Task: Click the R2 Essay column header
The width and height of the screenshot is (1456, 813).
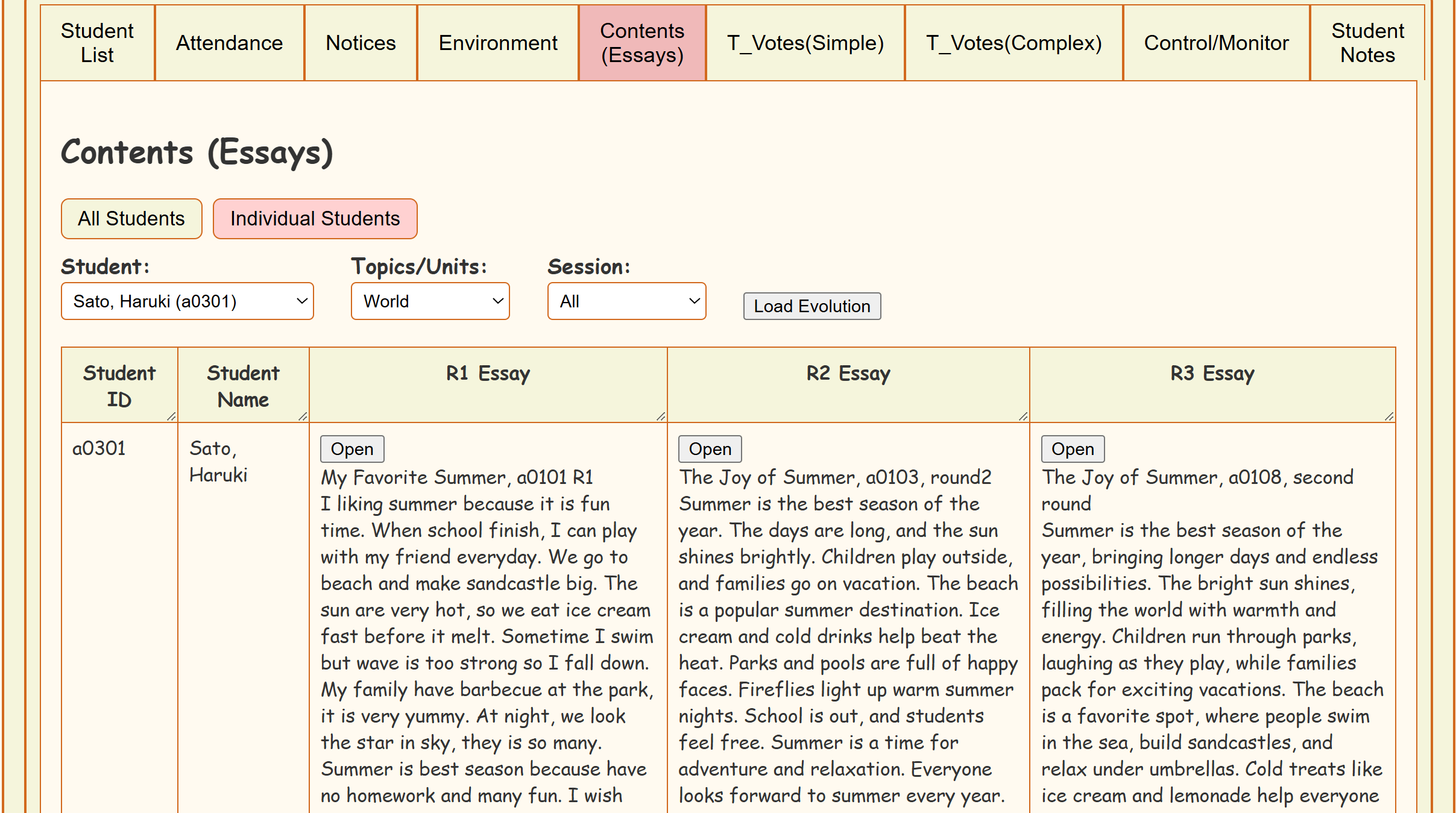Action: point(848,374)
